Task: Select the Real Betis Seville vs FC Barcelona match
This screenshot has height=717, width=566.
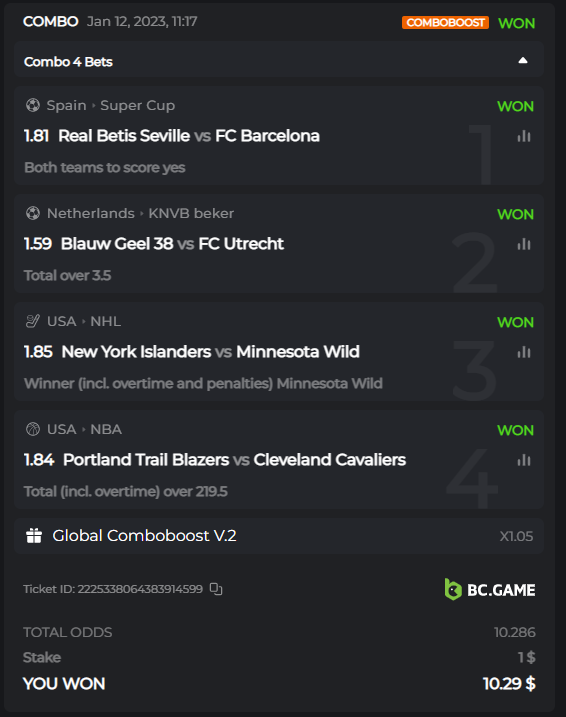Action: click(x=189, y=136)
